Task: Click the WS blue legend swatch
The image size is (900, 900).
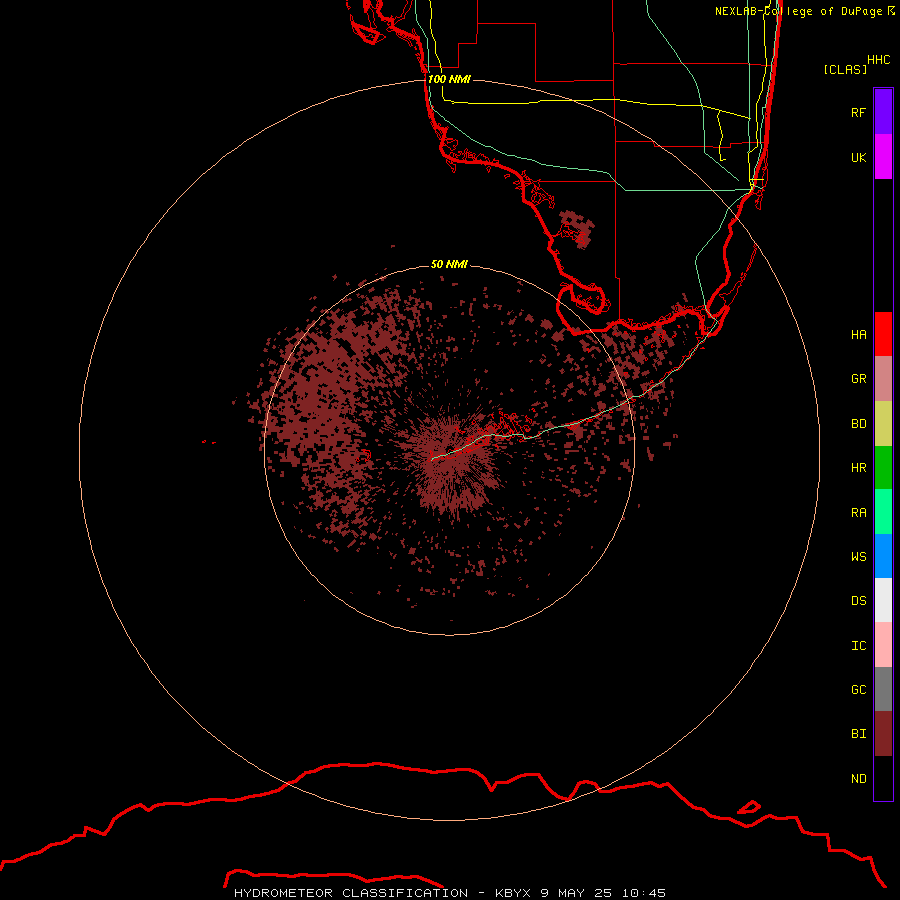Action: [883, 556]
